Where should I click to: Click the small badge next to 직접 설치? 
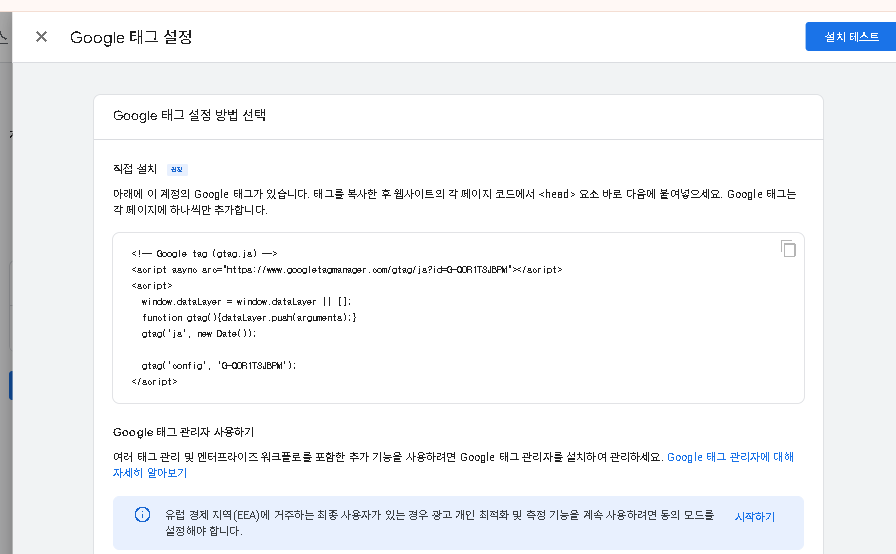pyautogui.click(x=177, y=170)
